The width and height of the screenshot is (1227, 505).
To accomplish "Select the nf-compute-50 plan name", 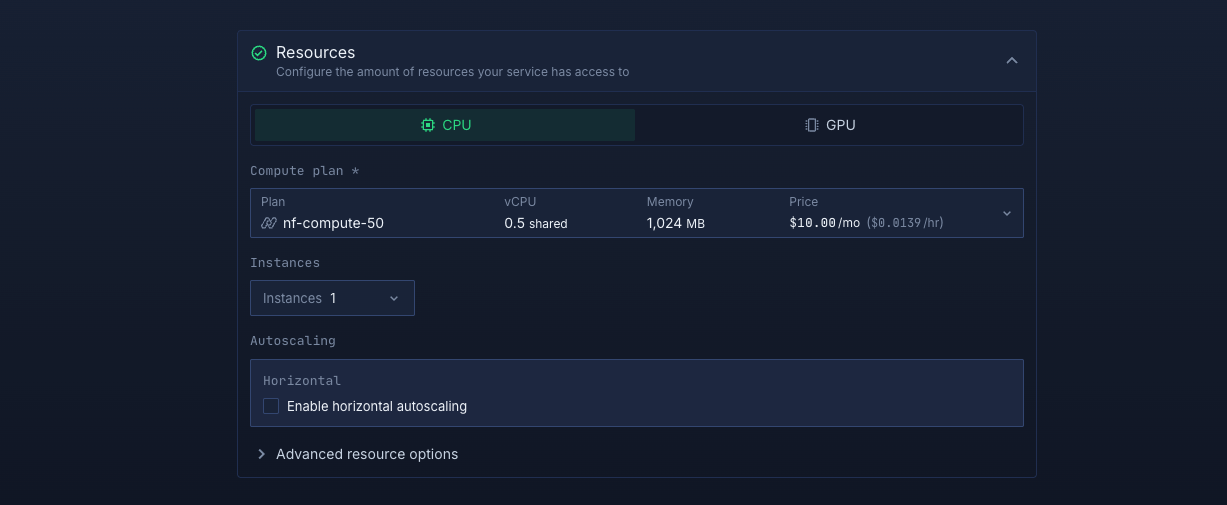I will [333, 223].
